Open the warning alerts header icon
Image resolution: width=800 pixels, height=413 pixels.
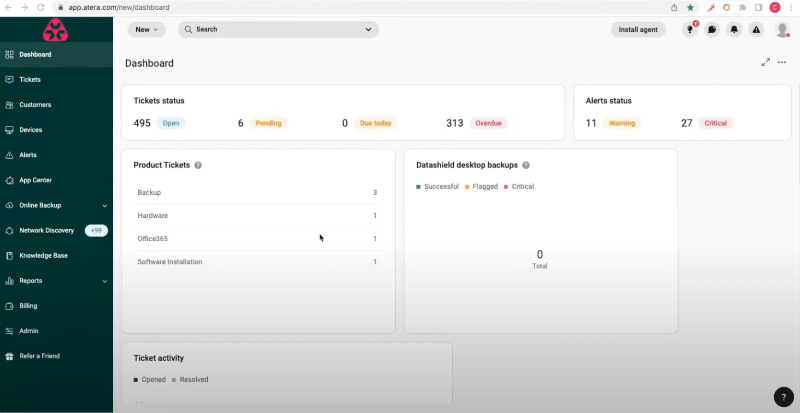tap(756, 30)
